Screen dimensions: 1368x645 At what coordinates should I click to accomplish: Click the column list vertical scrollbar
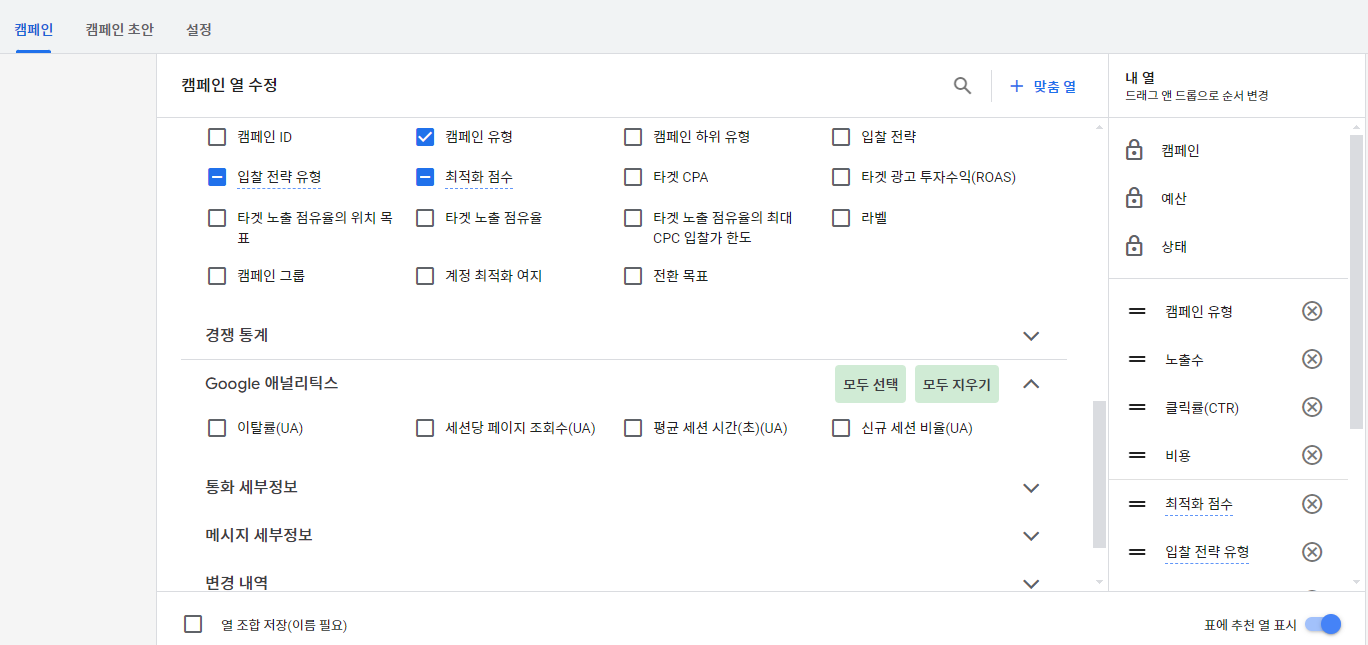point(1099,475)
